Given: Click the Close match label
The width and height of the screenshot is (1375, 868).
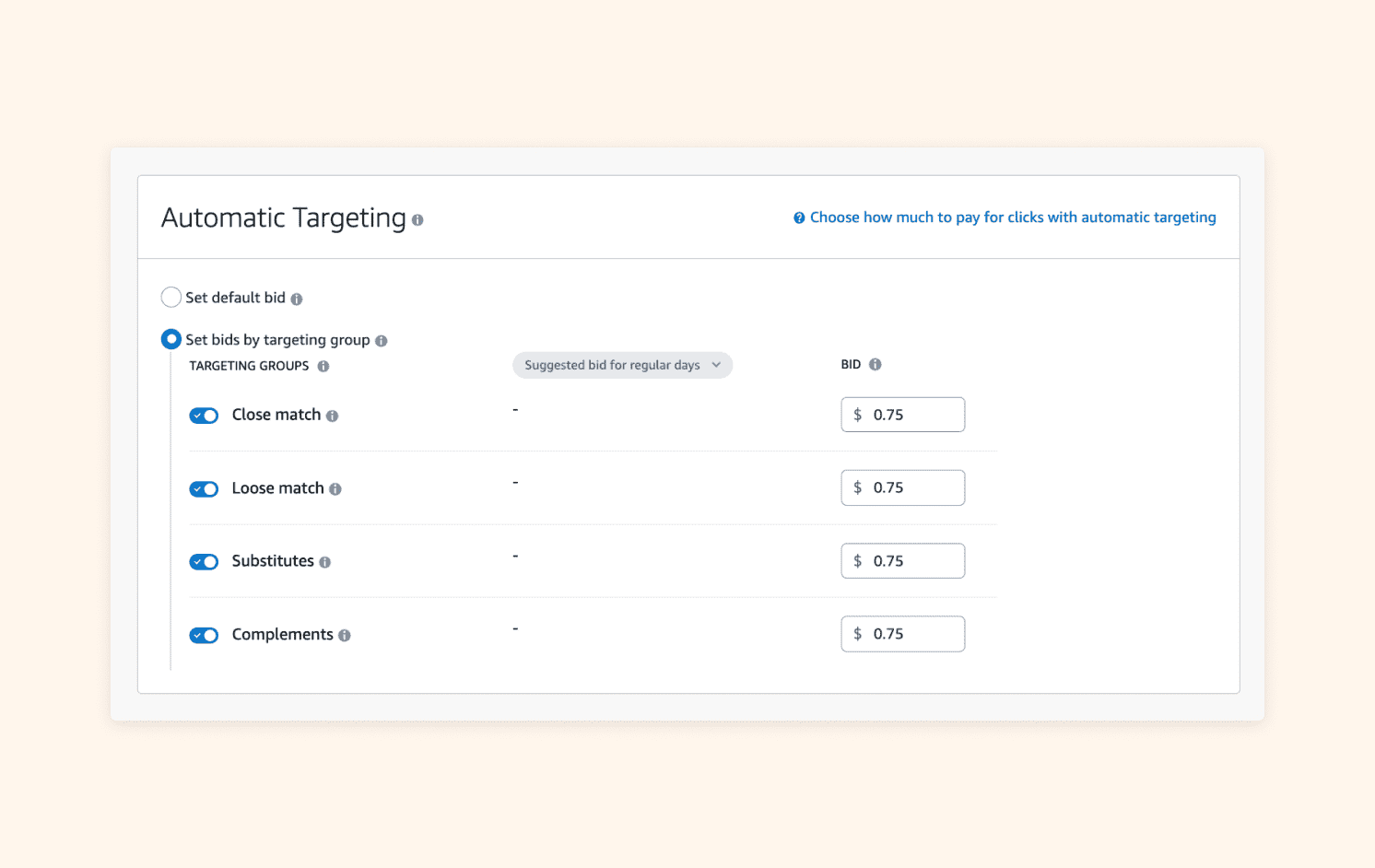Looking at the screenshot, I should [x=276, y=415].
